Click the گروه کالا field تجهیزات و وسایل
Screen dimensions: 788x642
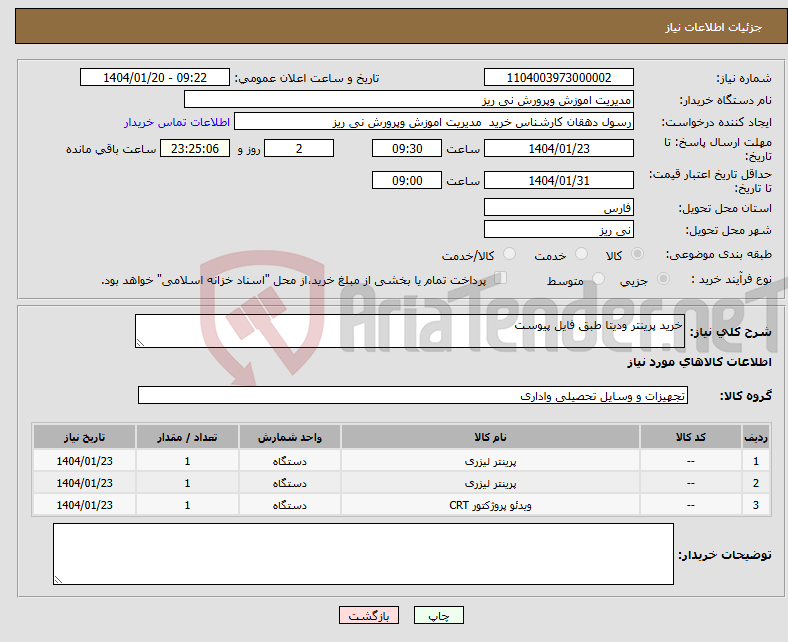(x=413, y=395)
